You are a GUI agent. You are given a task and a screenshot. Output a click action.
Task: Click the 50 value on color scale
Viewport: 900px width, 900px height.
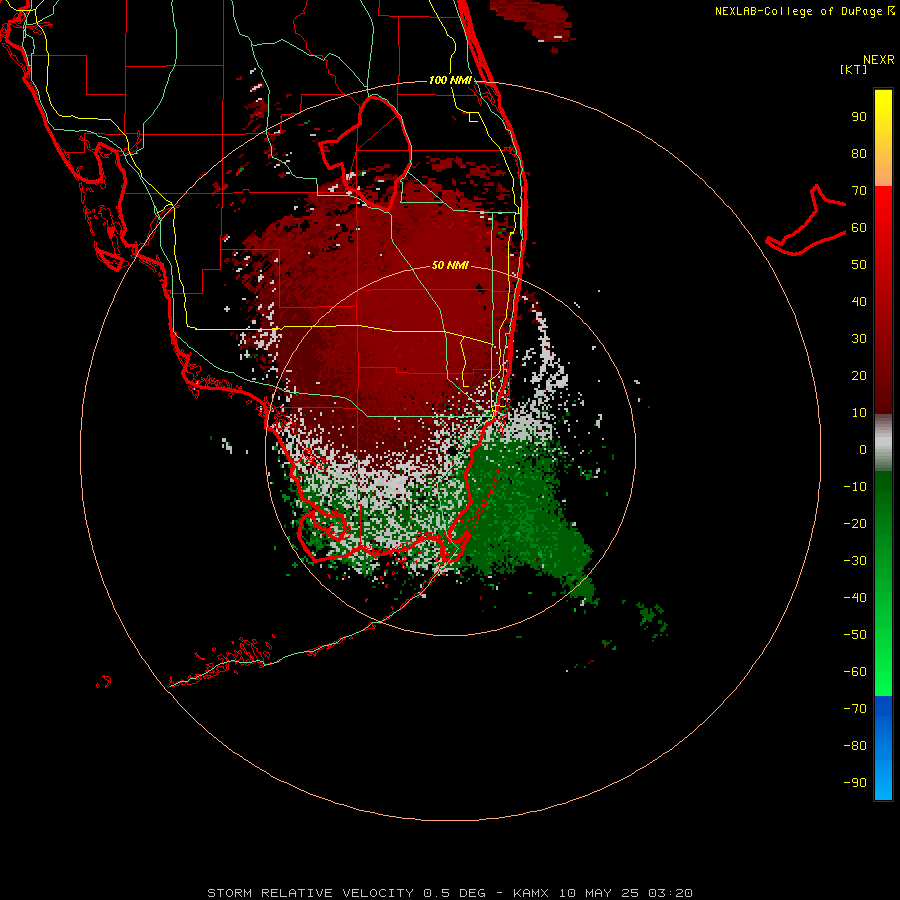(x=859, y=265)
